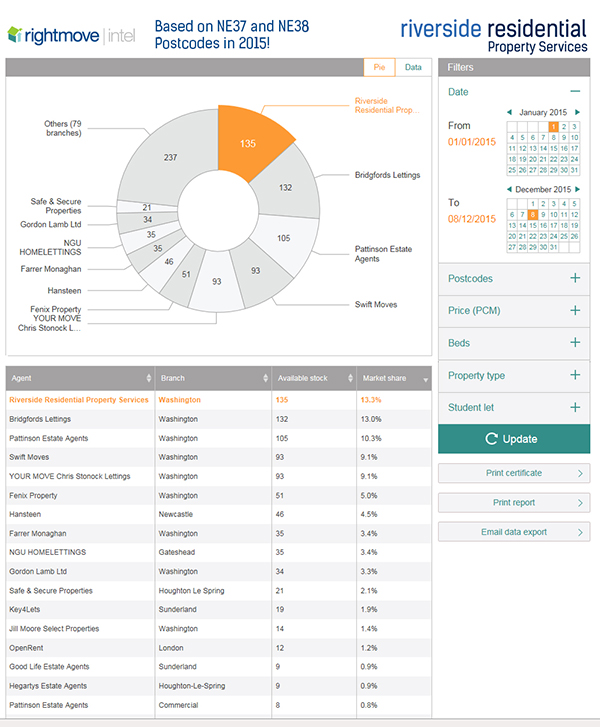
Task: Click the 21 Safe & Secure slice
Action: click(x=147, y=207)
